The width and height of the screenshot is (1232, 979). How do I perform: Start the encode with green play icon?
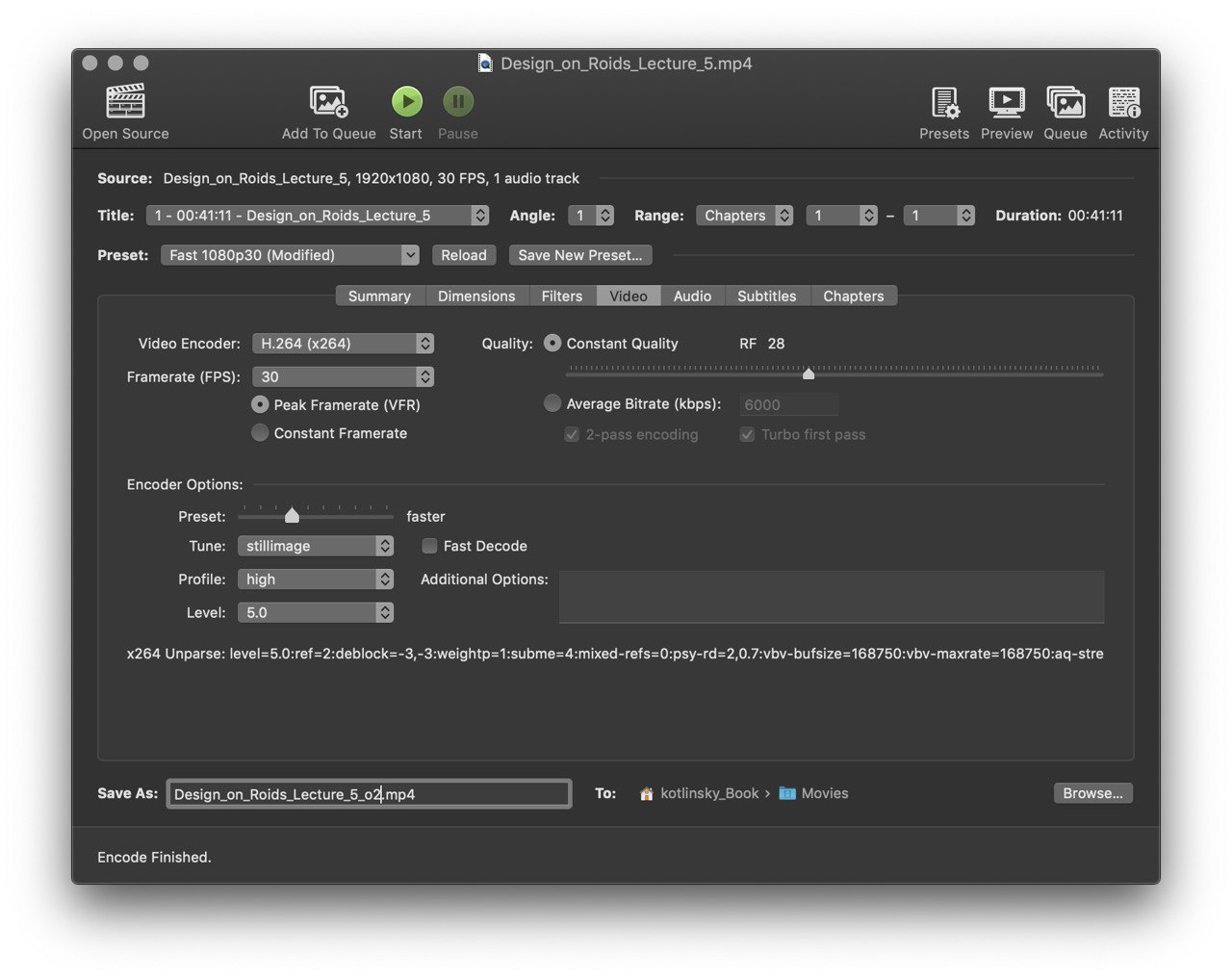click(x=406, y=101)
